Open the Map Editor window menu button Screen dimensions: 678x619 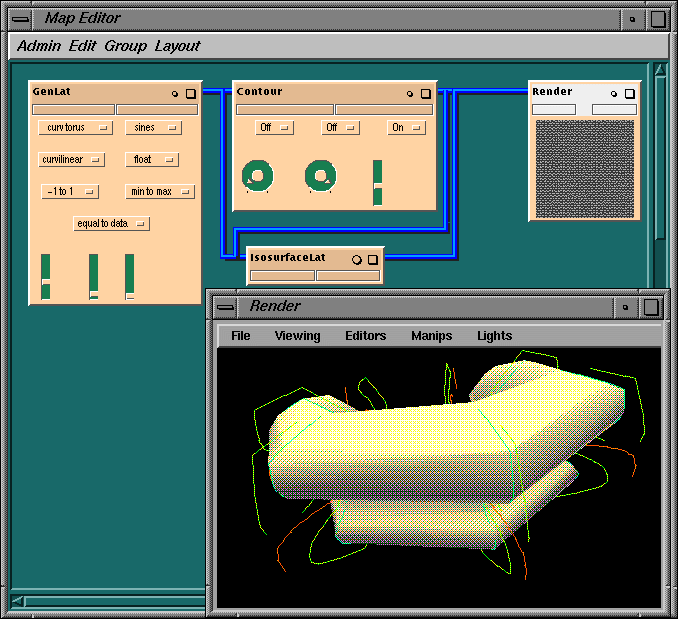[20, 18]
